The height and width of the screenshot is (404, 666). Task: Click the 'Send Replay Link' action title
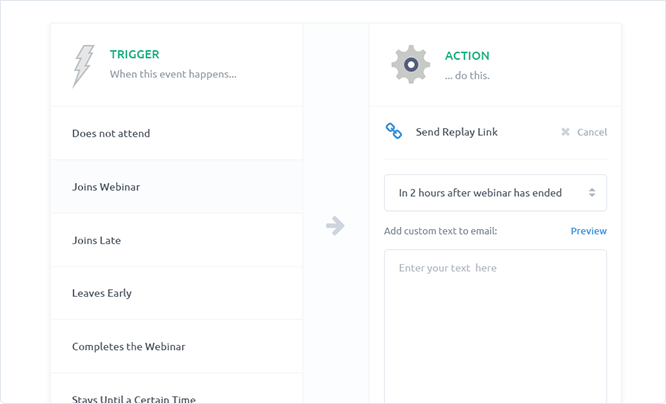point(457,132)
